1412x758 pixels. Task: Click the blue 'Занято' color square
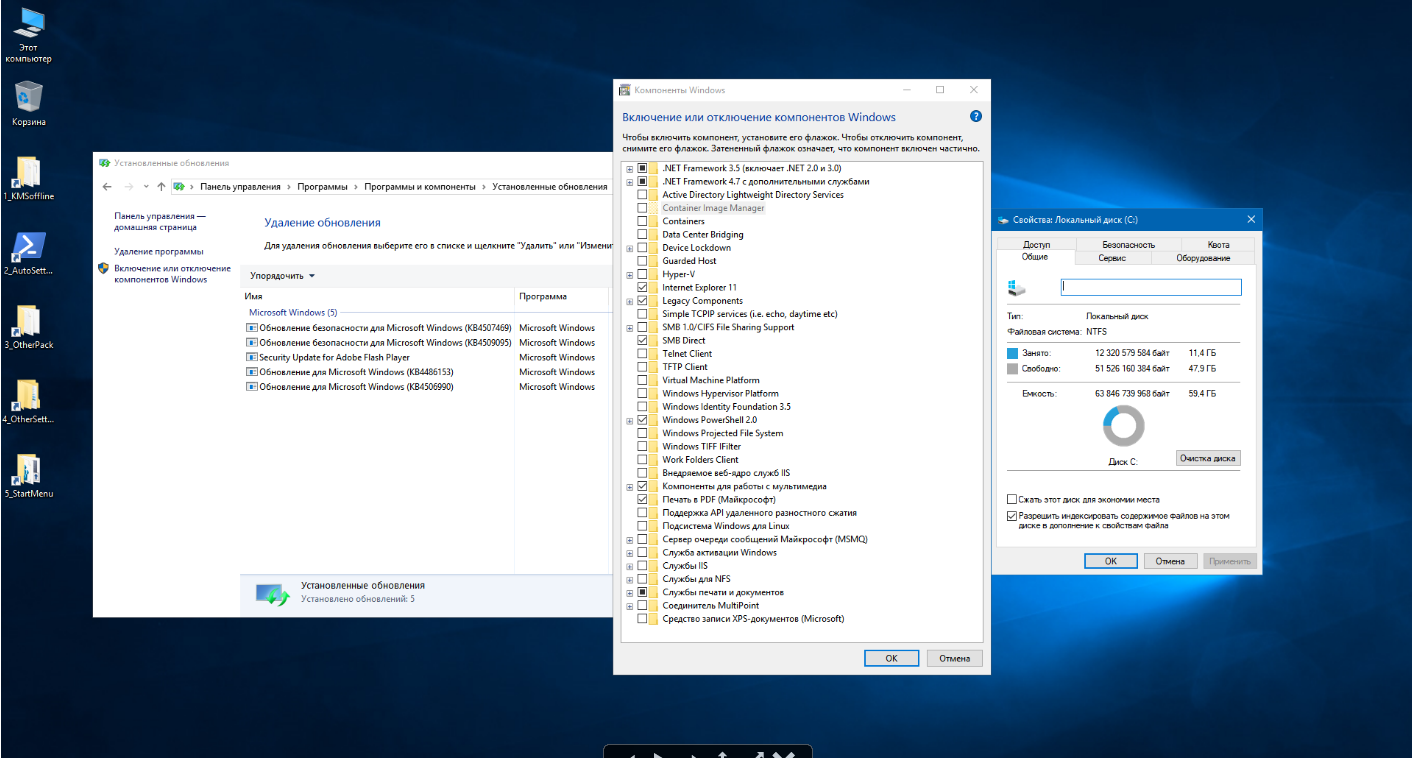coord(1012,353)
